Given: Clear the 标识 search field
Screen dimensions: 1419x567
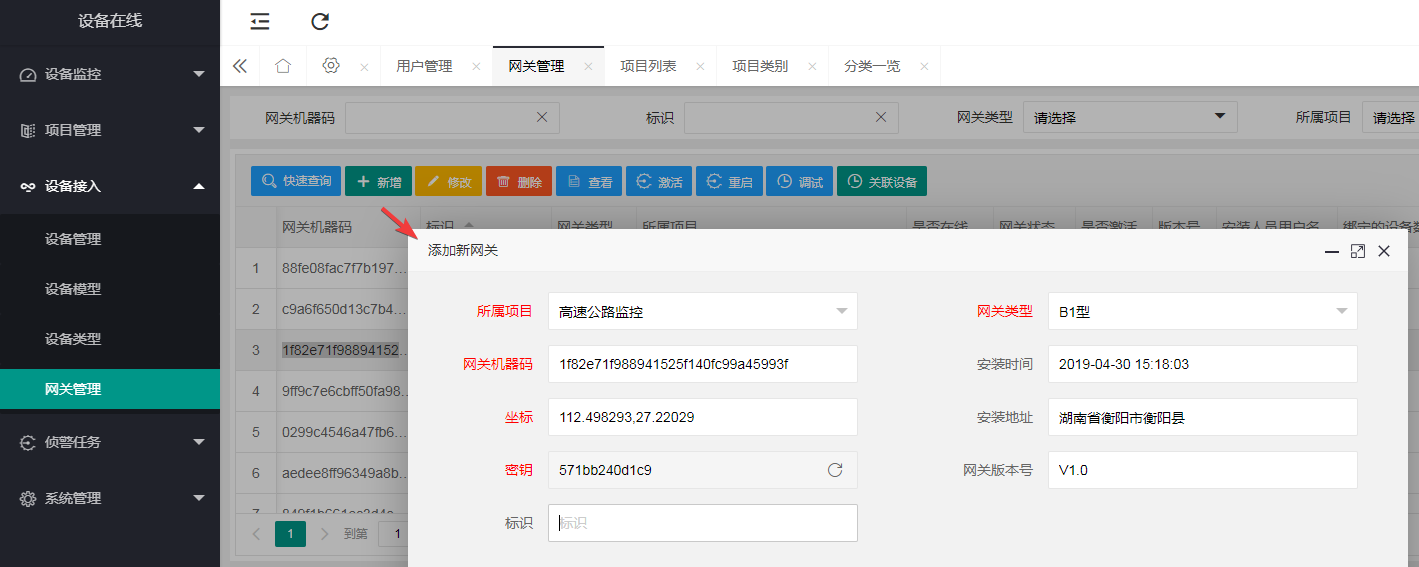Looking at the screenshot, I should pos(881,117).
